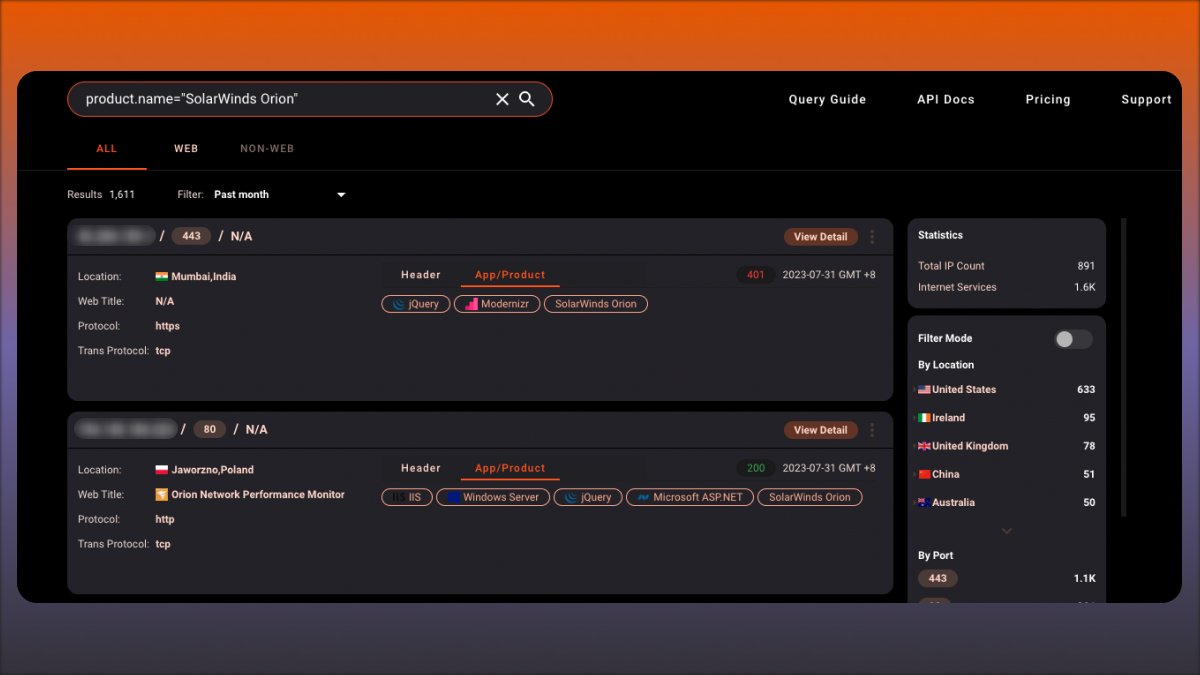The width and height of the screenshot is (1200, 675).
Task: Click the Orion web title favicon
Action: [162, 495]
